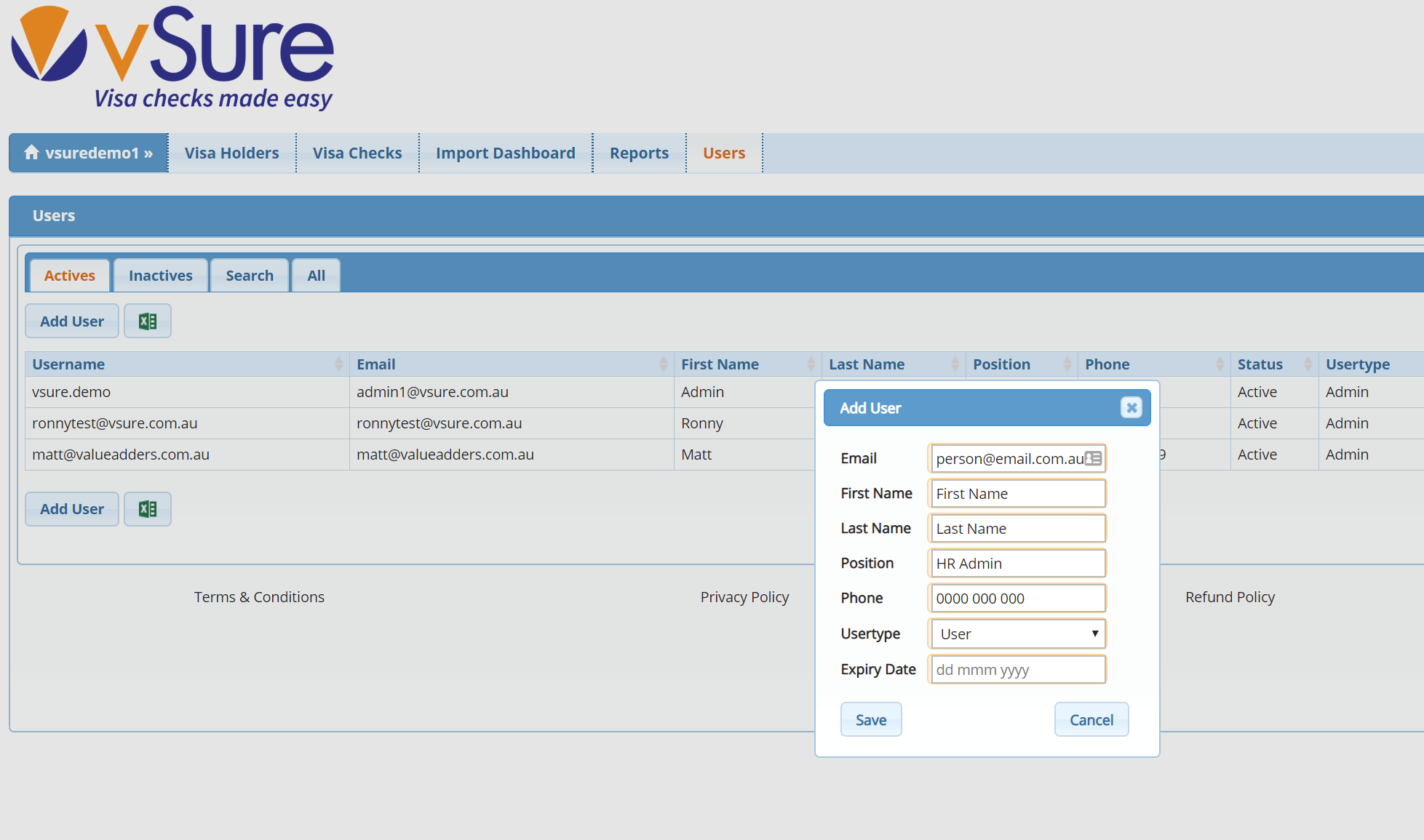Open Refund Policy link
Image resolution: width=1424 pixels, height=840 pixels.
pos(1230,596)
